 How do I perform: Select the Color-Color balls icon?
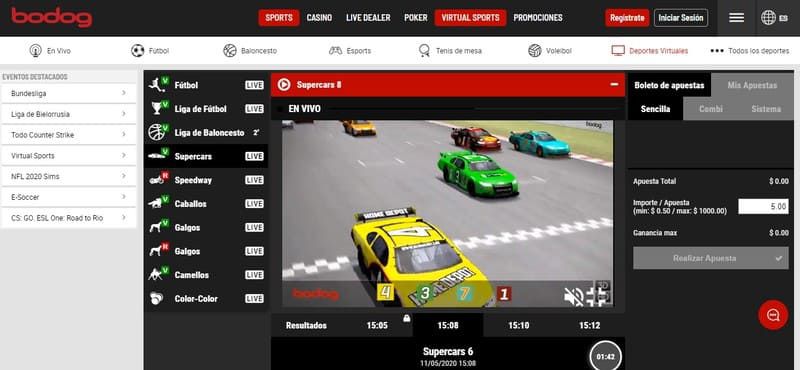[157, 298]
